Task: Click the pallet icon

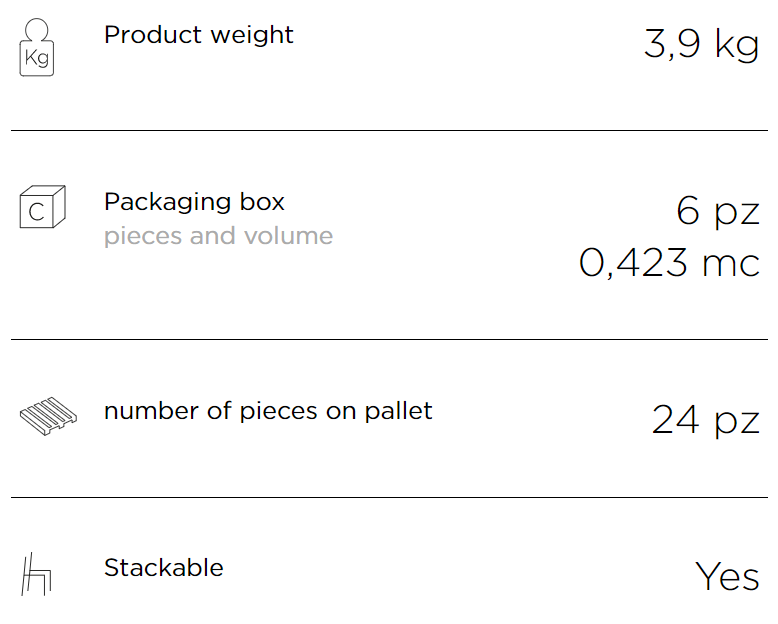Action: click(x=48, y=416)
